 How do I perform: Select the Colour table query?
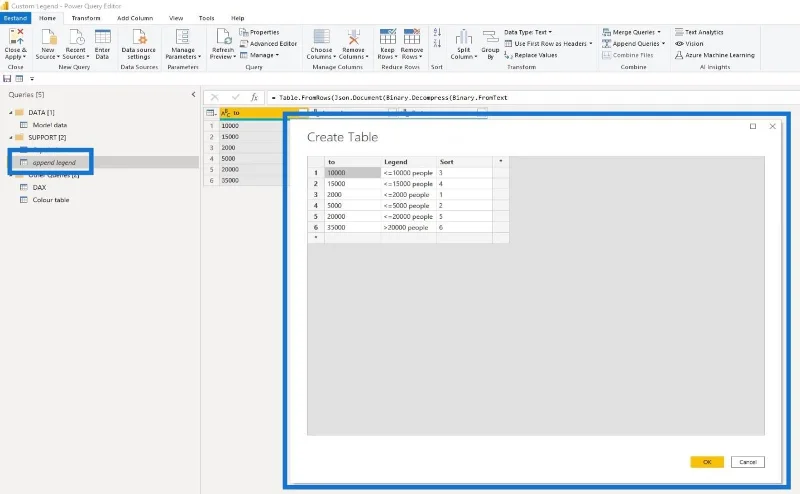coord(51,200)
